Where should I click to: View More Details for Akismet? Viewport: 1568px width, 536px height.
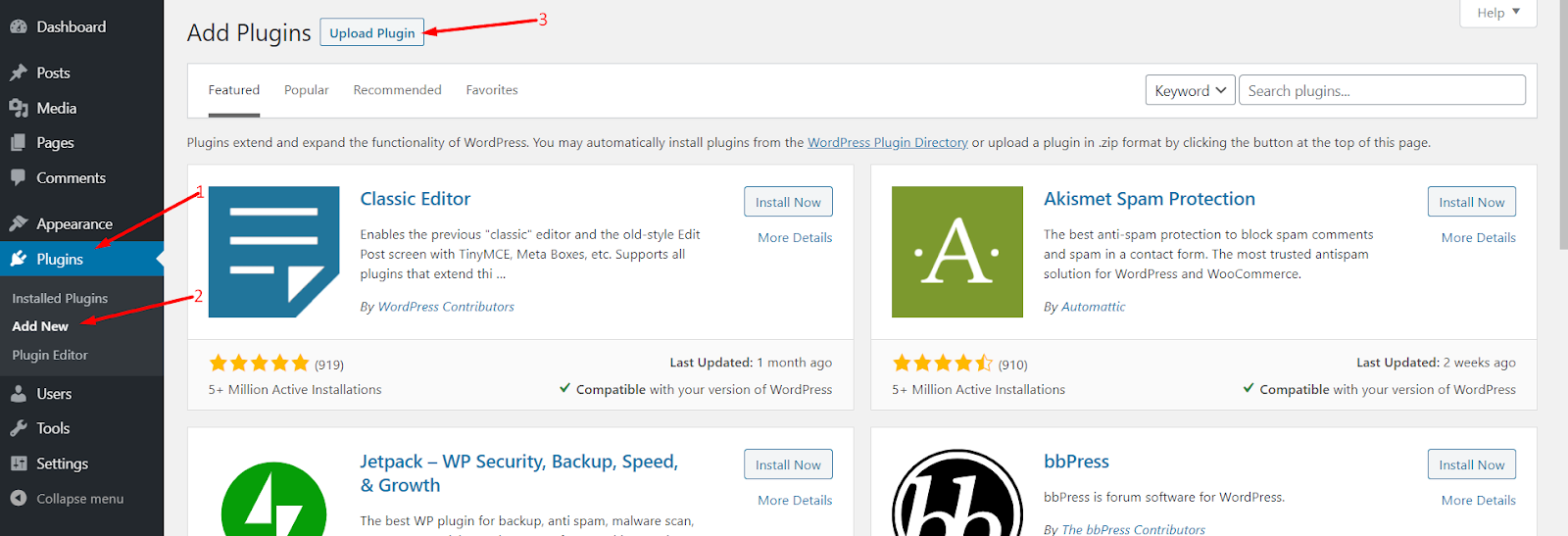[x=1478, y=237]
